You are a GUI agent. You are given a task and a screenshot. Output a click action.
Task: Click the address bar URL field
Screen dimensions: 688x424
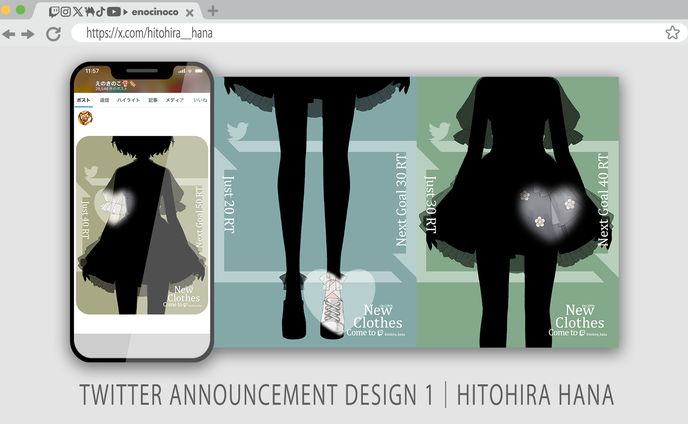378,33
